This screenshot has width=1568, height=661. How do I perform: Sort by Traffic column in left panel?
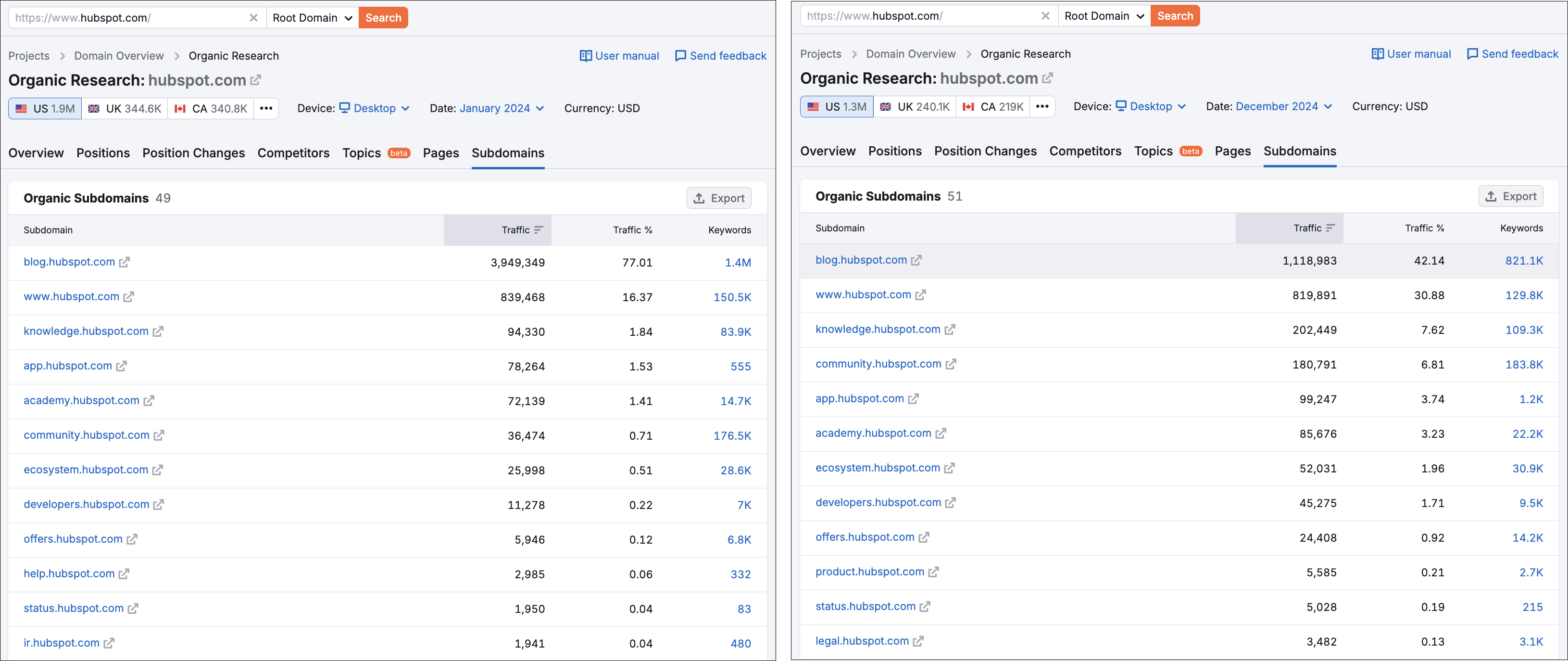coord(497,230)
